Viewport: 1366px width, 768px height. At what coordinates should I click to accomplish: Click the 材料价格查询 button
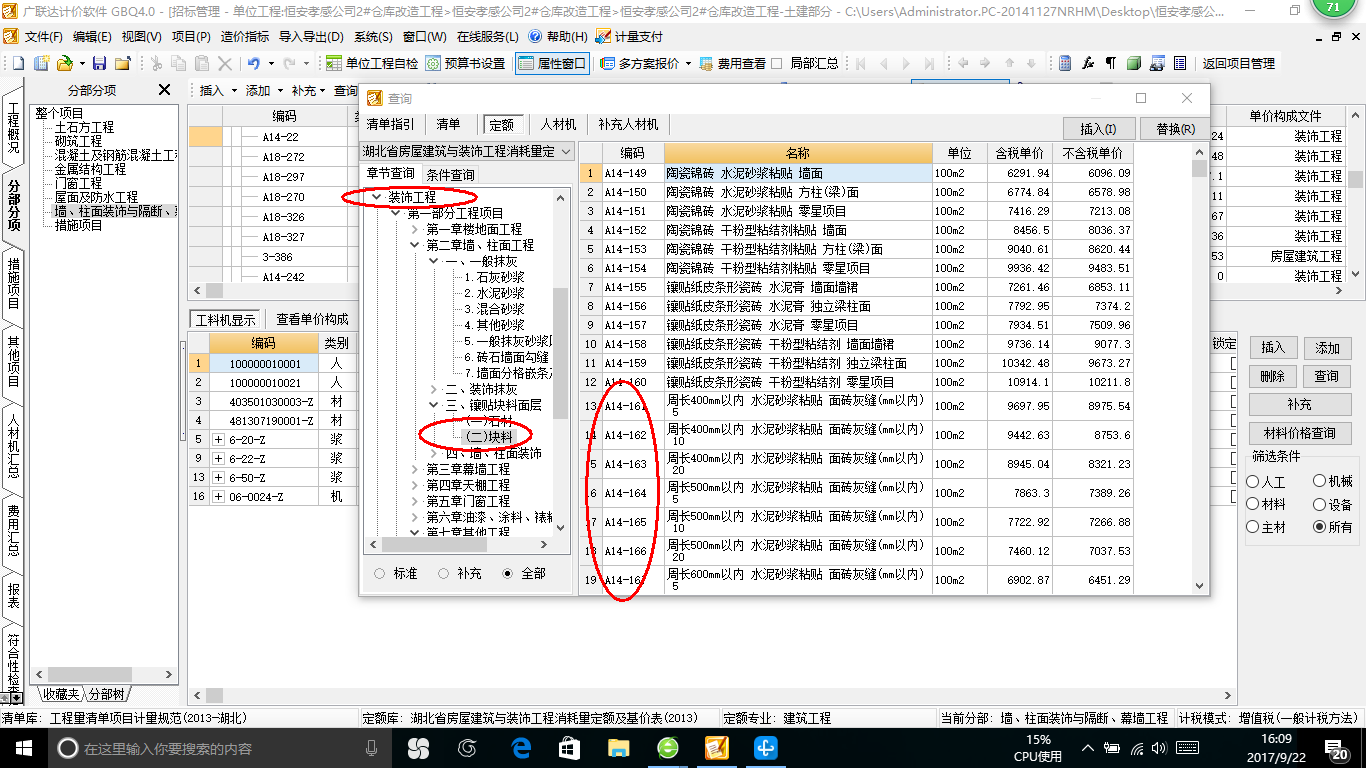coord(1299,433)
